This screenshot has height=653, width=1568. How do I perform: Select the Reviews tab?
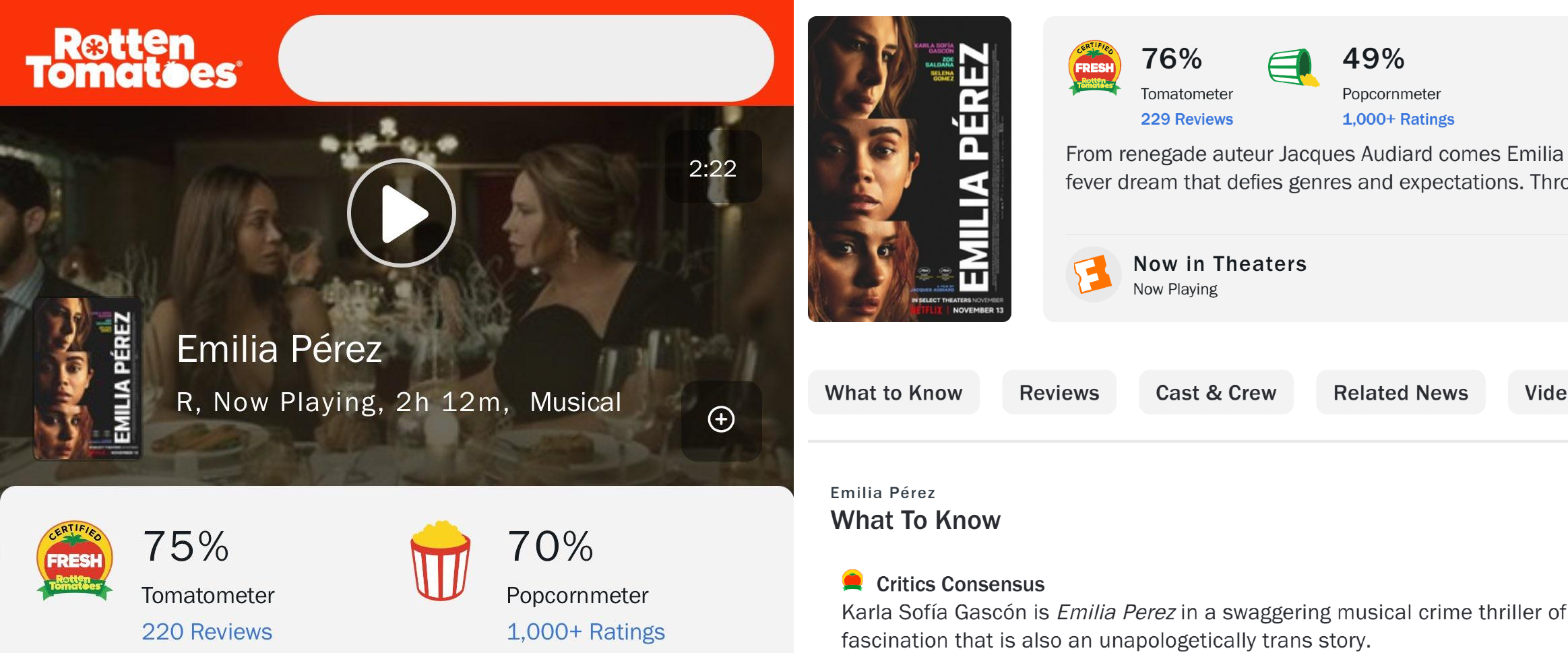(1059, 392)
